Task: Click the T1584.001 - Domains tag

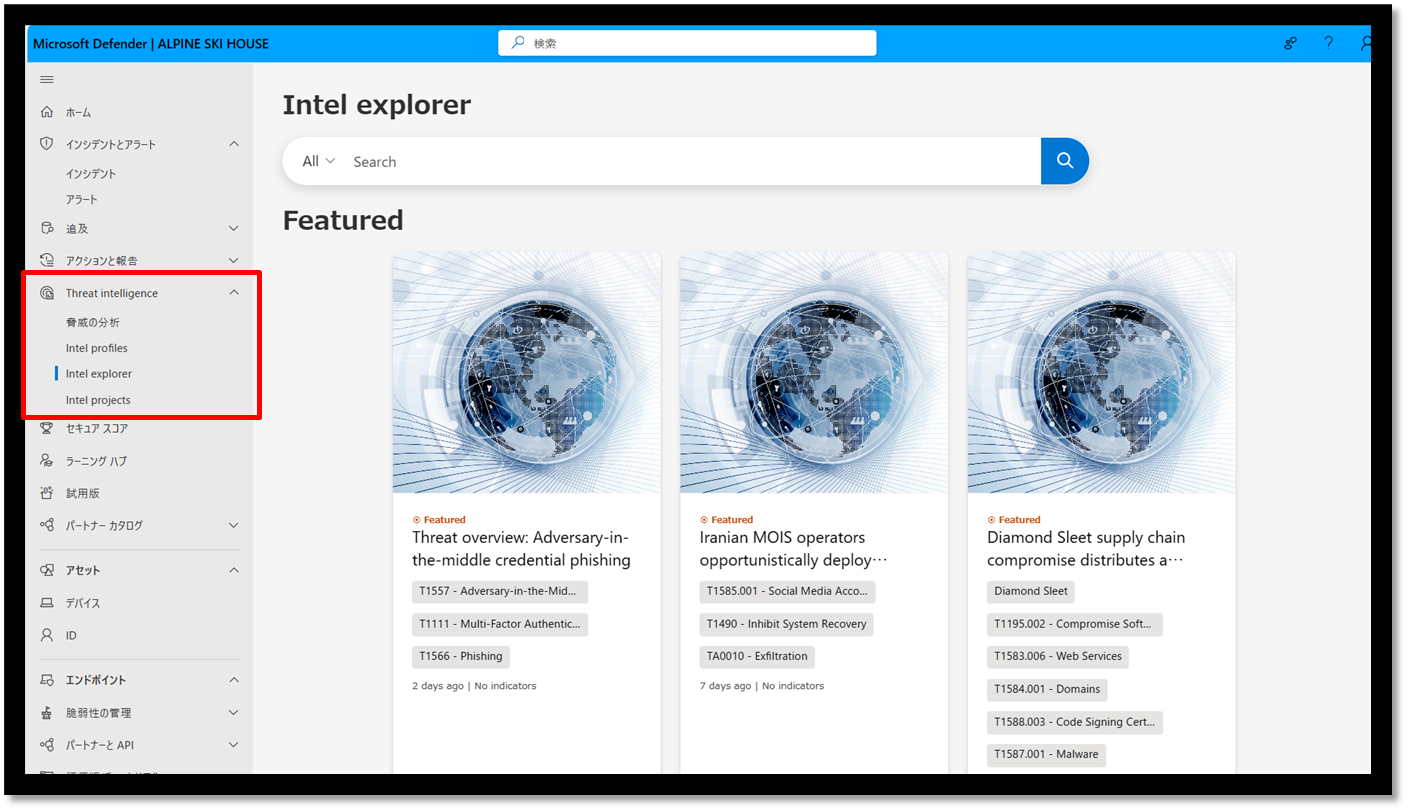Action: click(1047, 689)
